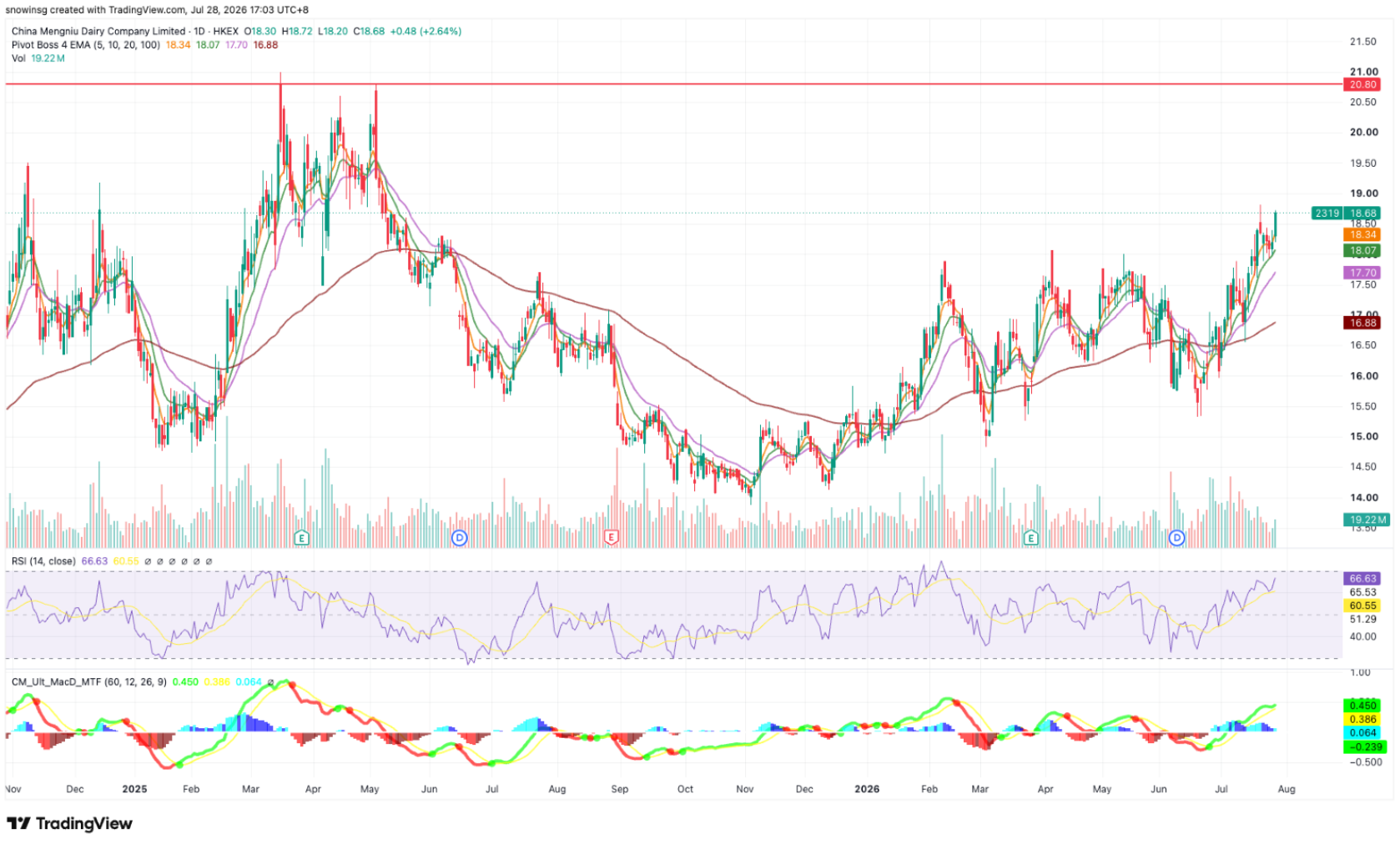This screenshot has width=1400, height=844.
Task: Click the 19.22M volume label on the axis
Action: tap(1367, 520)
